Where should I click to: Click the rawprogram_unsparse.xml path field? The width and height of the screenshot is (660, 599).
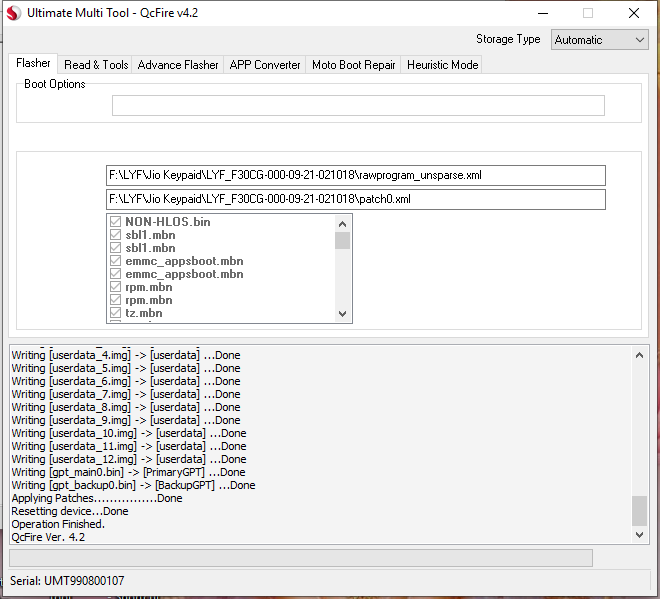coord(356,175)
